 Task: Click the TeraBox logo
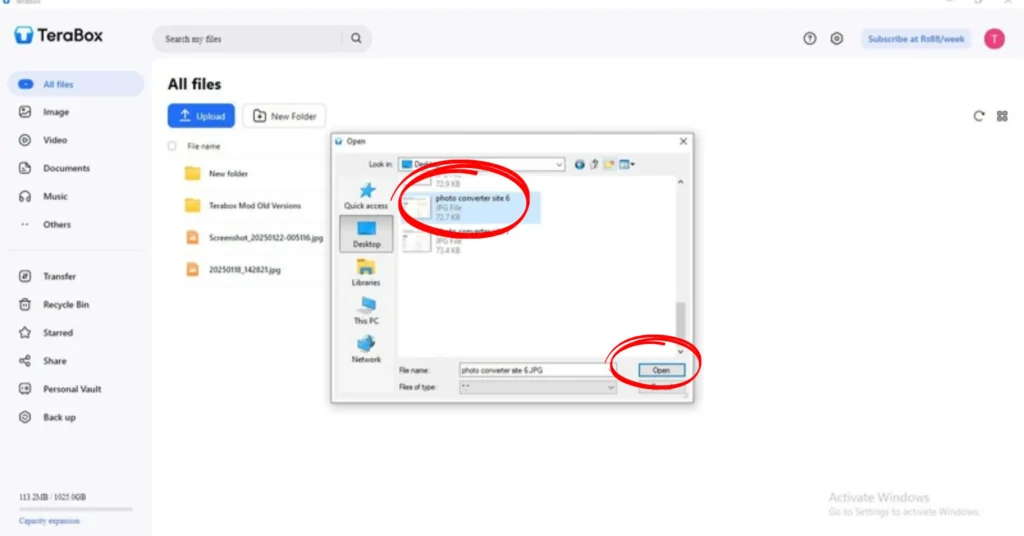(x=58, y=35)
